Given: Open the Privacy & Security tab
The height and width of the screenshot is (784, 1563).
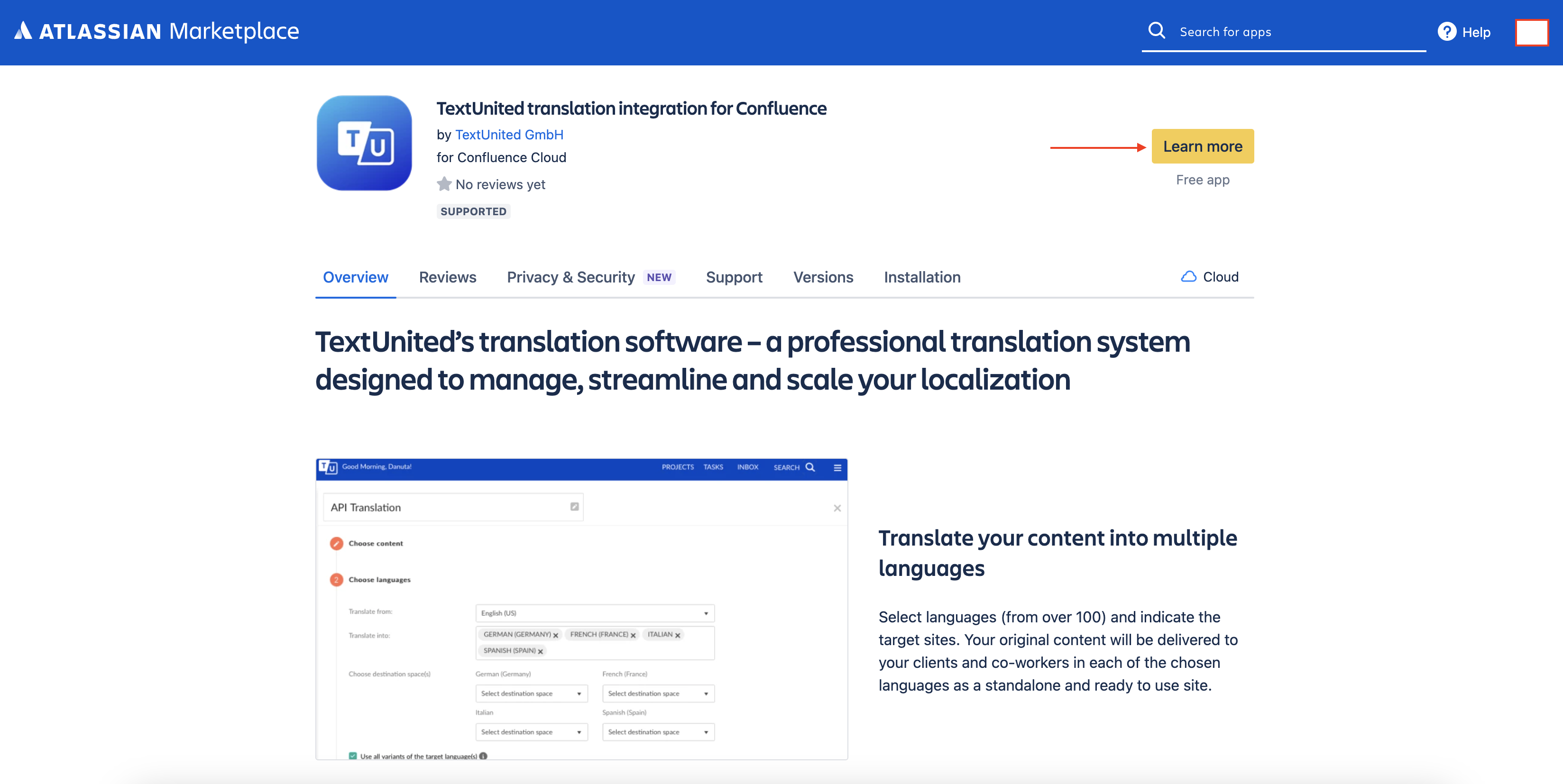Looking at the screenshot, I should [x=570, y=277].
